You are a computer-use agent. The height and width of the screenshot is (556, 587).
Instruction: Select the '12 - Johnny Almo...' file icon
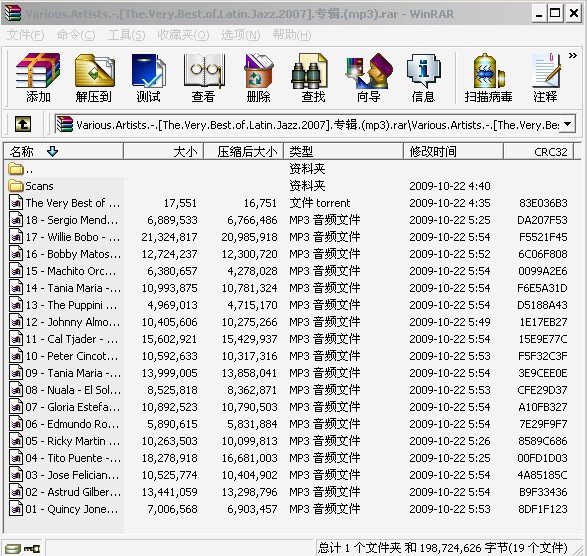[x=16, y=322]
